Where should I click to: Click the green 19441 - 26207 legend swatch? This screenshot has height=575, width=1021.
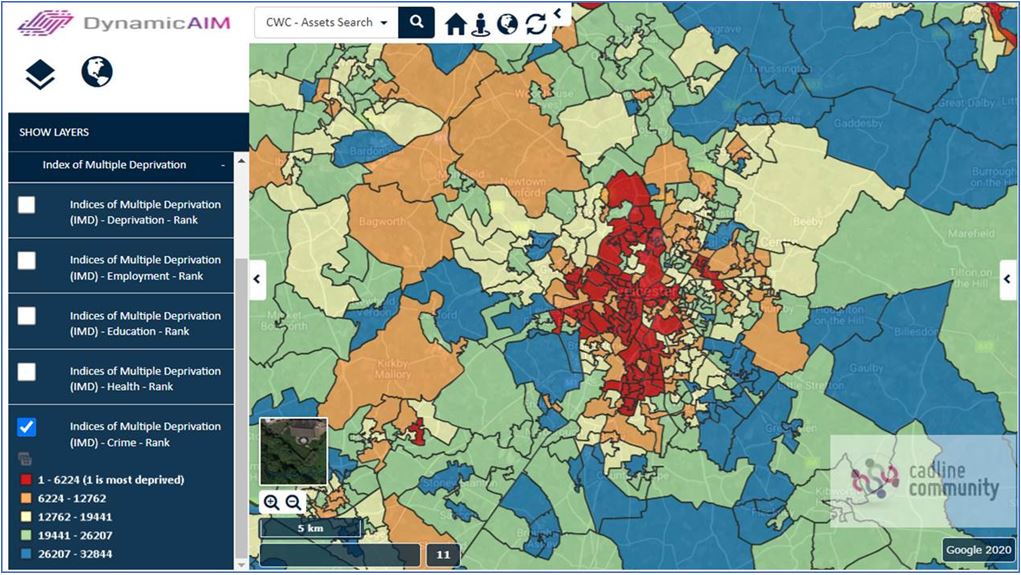point(25,536)
